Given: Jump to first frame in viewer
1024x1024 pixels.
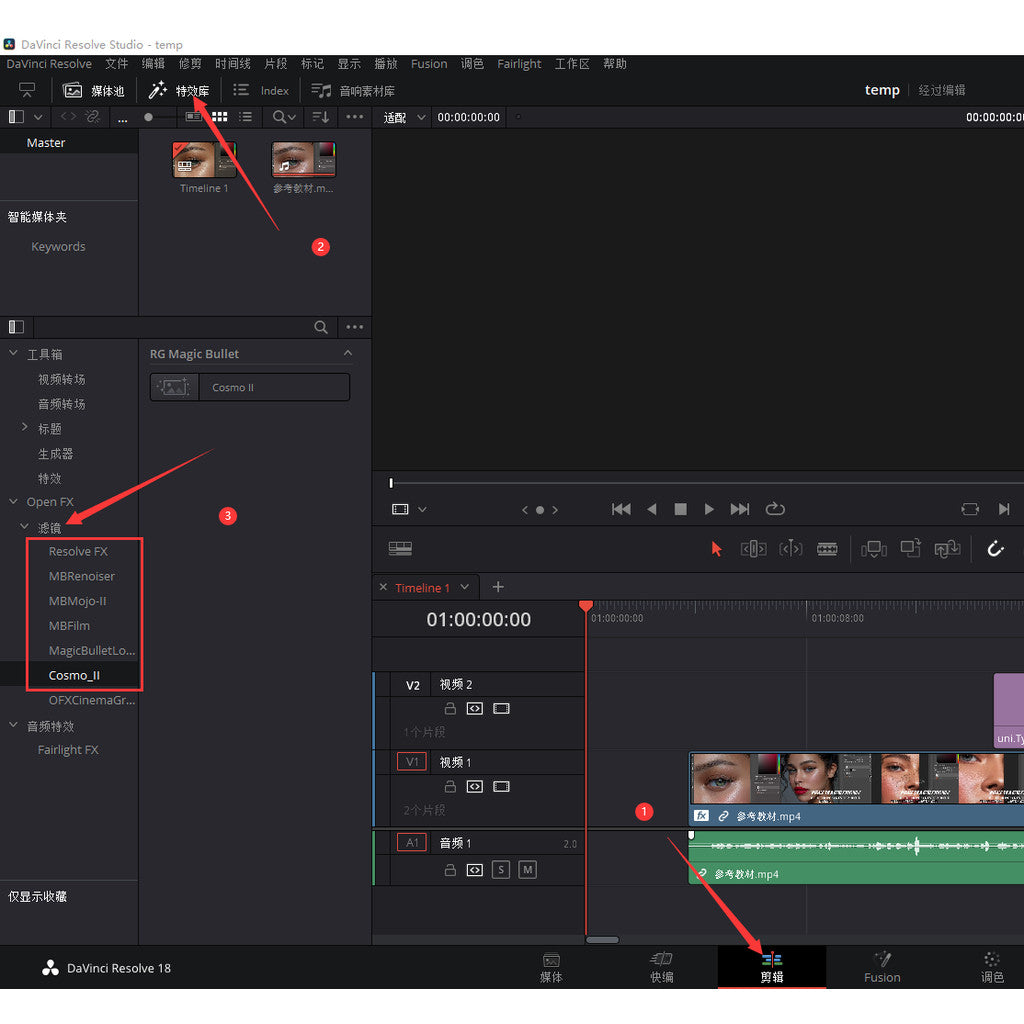Looking at the screenshot, I should [621, 509].
